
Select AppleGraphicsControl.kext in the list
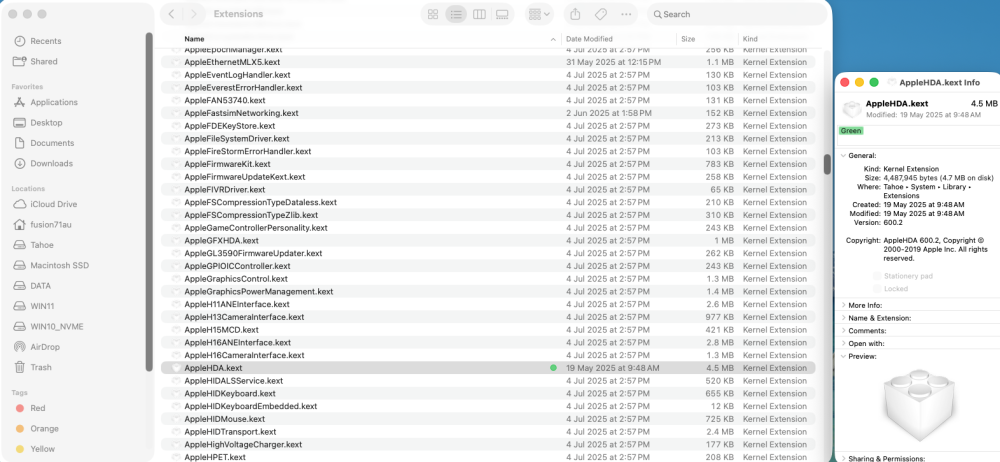488,279
